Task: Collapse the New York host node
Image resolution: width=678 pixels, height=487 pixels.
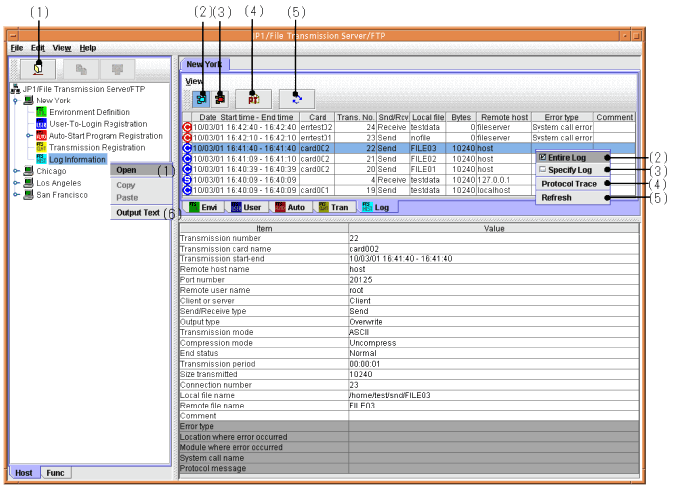Action: pos(15,100)
